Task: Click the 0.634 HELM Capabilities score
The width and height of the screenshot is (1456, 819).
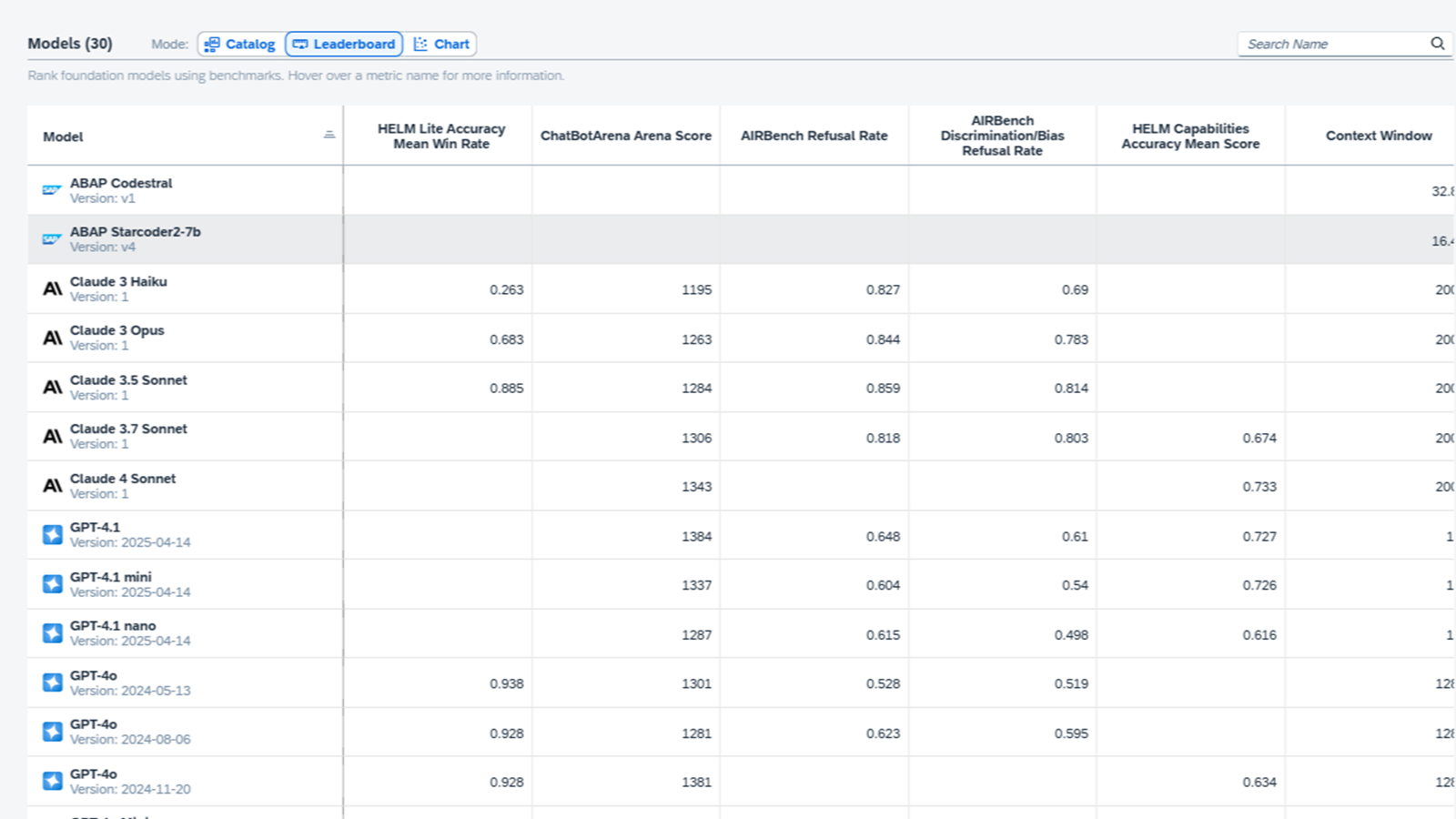Action: (1259, 782)
